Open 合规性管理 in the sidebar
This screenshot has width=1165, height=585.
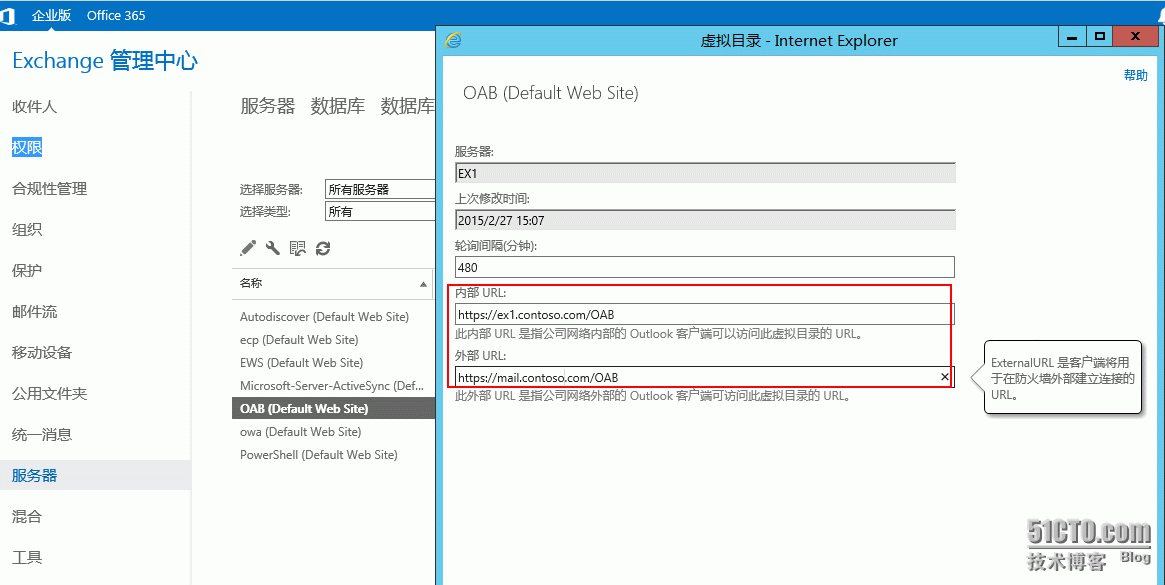pos(49,189)
